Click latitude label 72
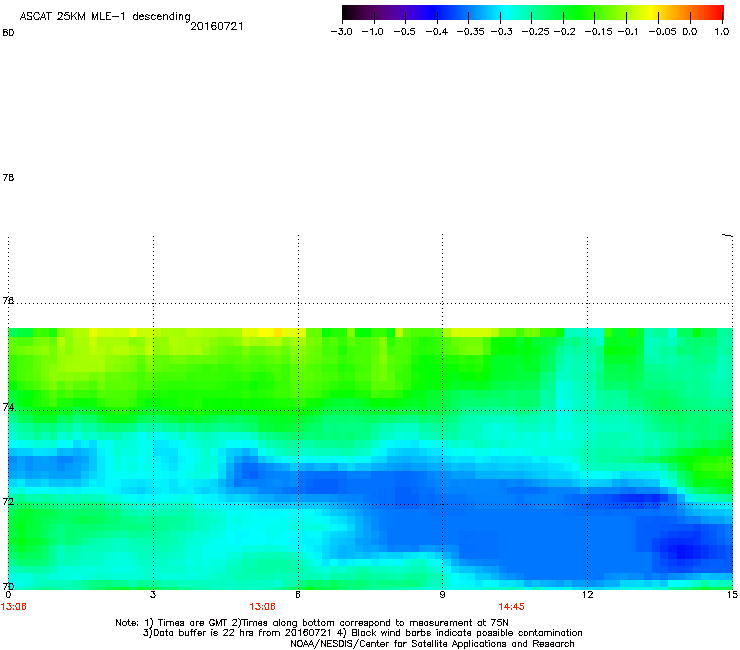Viewport: 740px width, 650px height. tap(8, 501)
